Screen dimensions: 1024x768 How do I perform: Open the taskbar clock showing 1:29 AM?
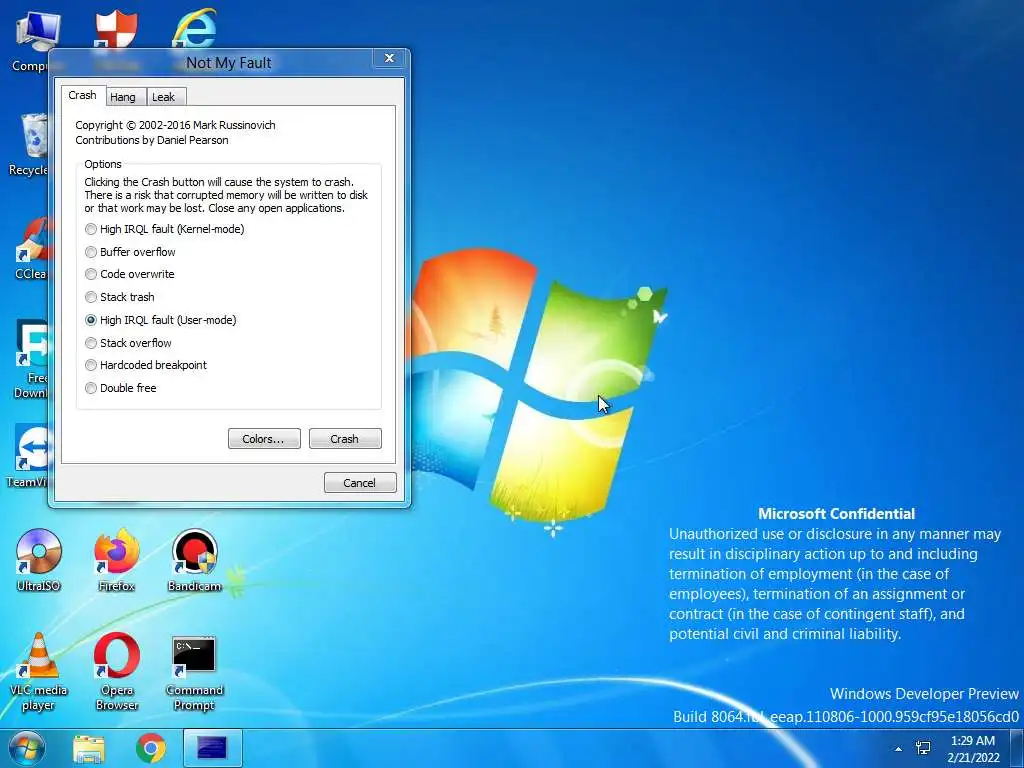coord(973,749)
